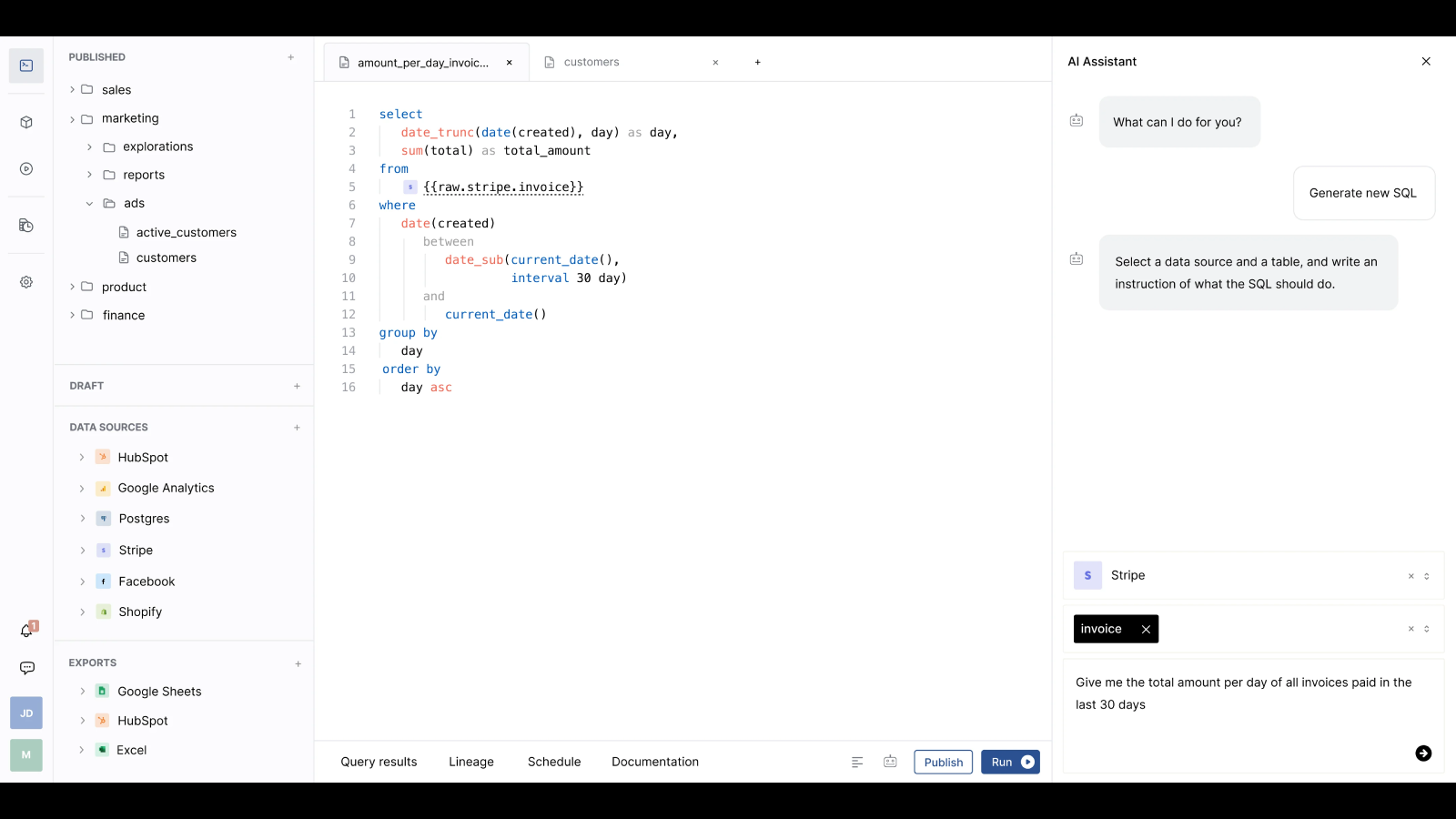Screen dimensions: 1456x819
Task: Open the SQL editor panel icon
Action: pos(25,66)
